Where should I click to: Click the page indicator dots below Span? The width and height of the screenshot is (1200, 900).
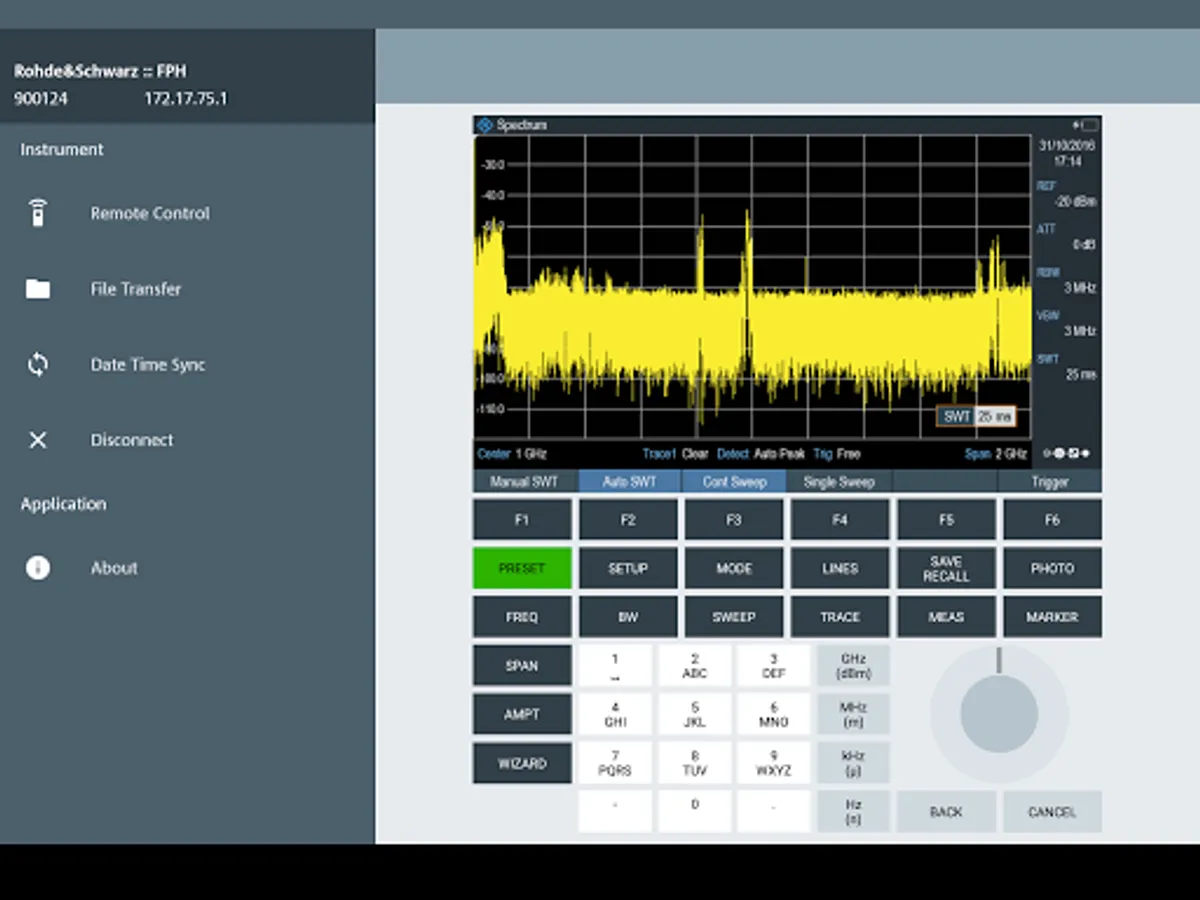[x=1066, y=453]
